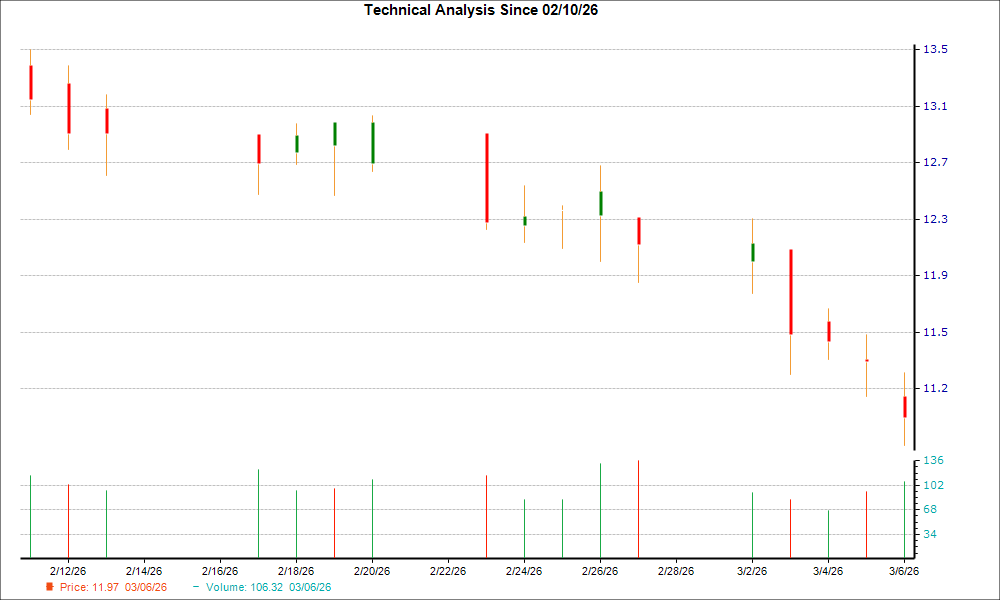Select the small green candlestick on 2/24/26
Image resolution: width=1000 pixels, height=600 pixels.
pyautogui.click(x=525, y=220)
